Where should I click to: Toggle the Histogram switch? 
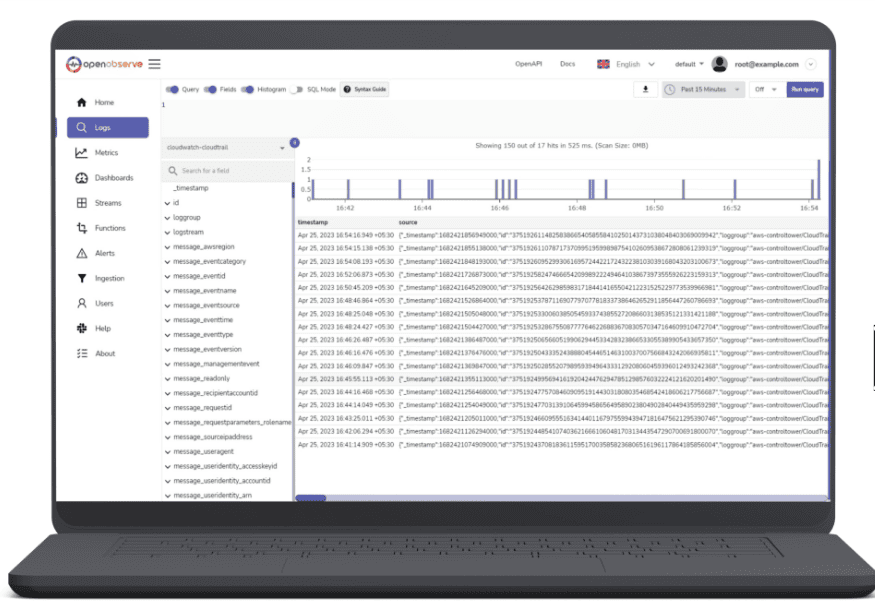pyautogui.click(x=248, y=89)
